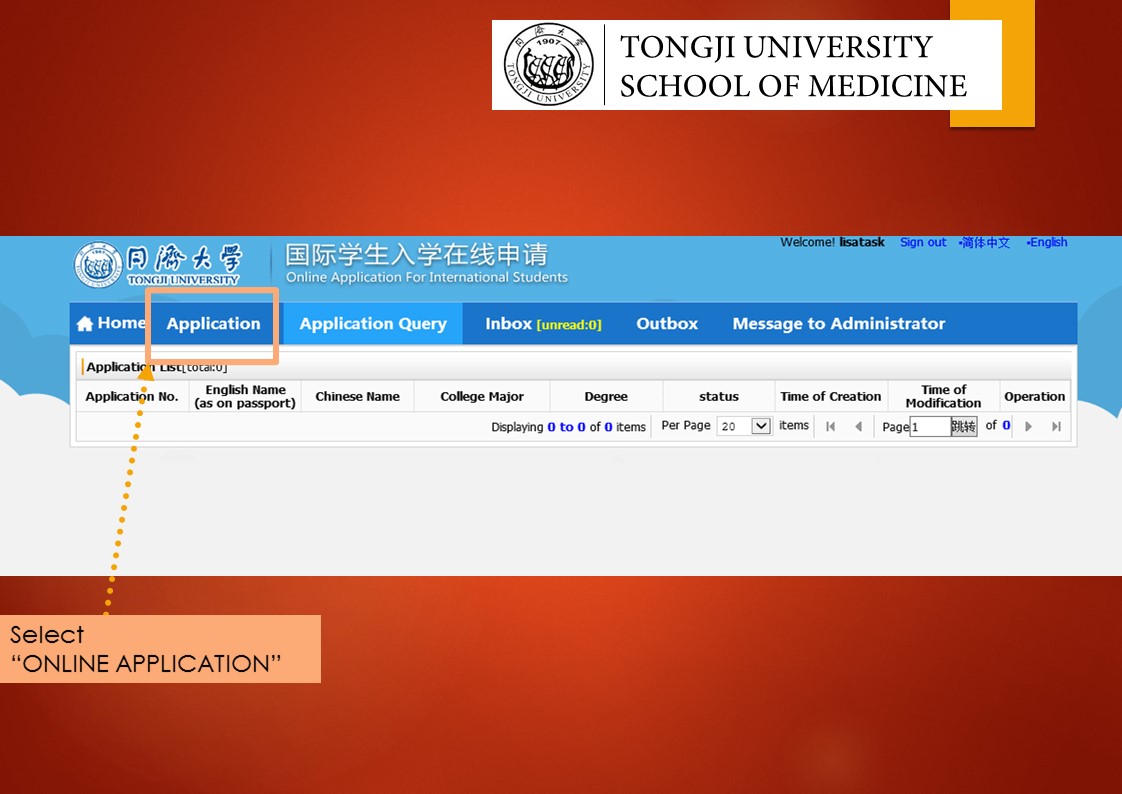Screen dimensions: 1122x794
Task: Click the College Major column header
Action: [482, 396]
